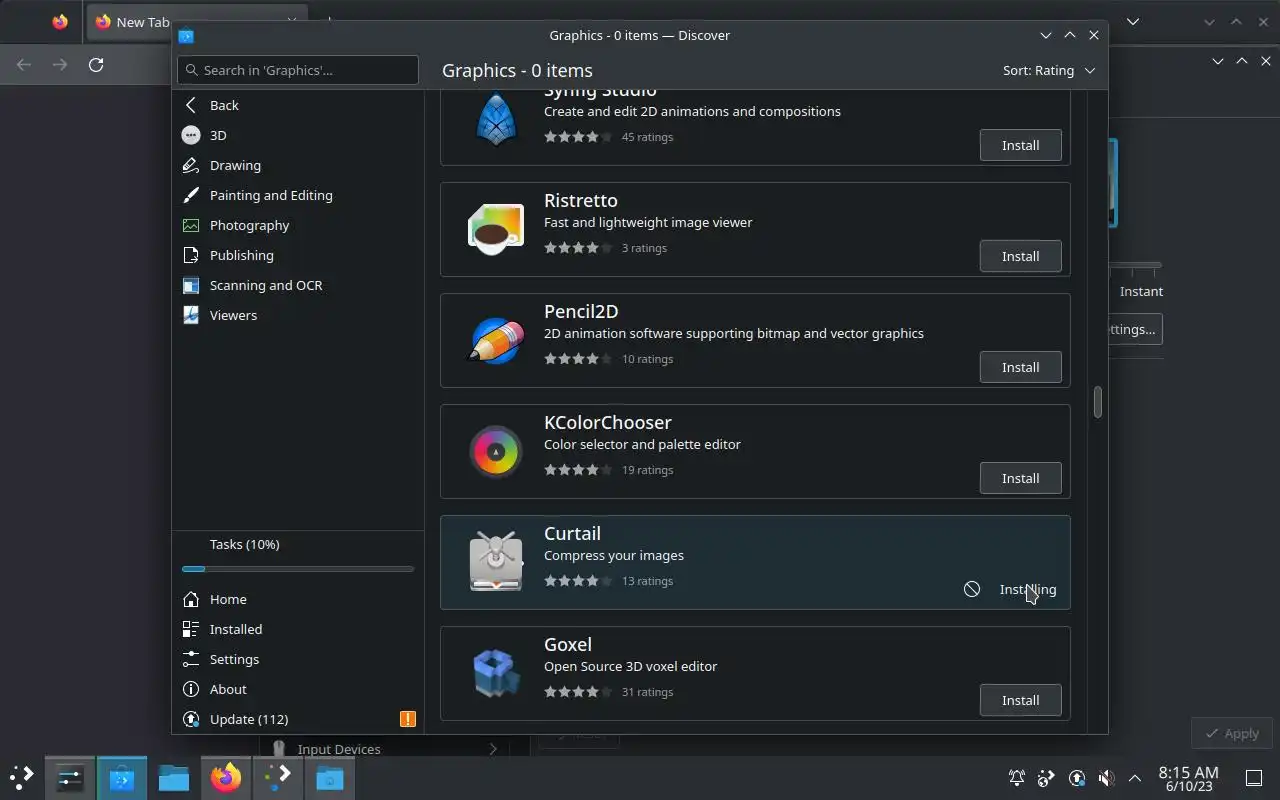Open the Goxel title
Screen dimensions: 1280x800
(568, 644)
